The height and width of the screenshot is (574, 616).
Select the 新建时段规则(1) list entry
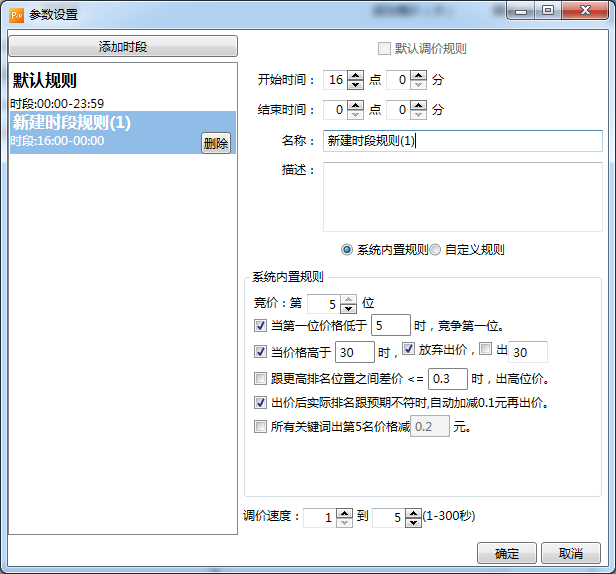click(x=123, y=132)
